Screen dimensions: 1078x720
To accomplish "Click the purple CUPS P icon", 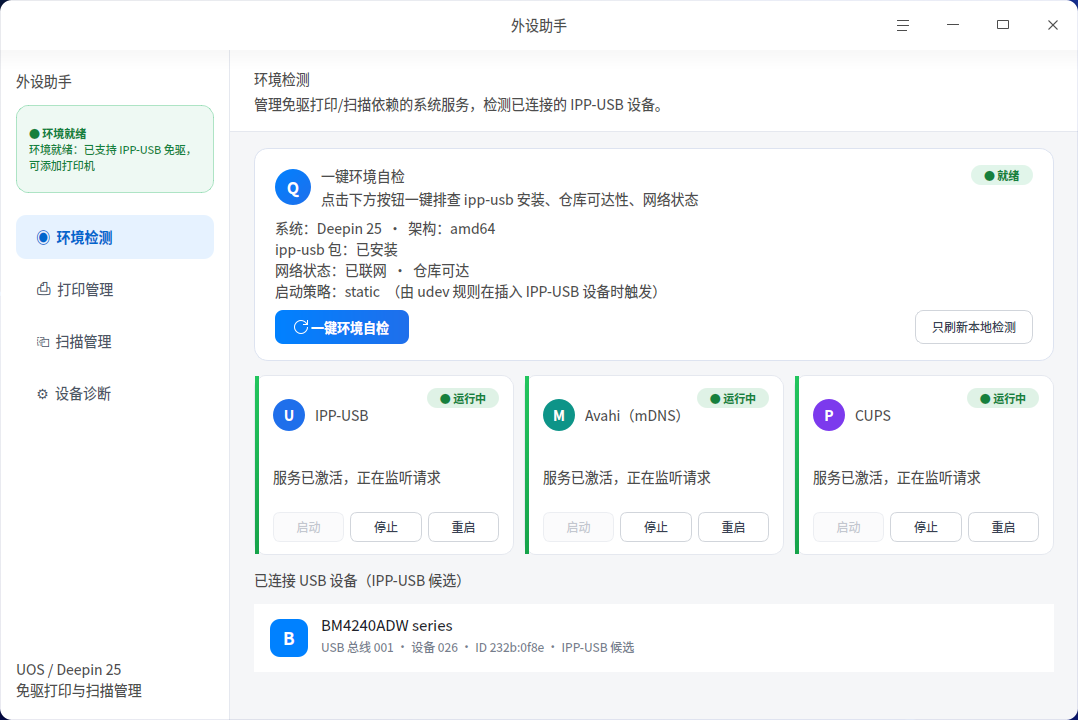I will (x=828, y=415).
